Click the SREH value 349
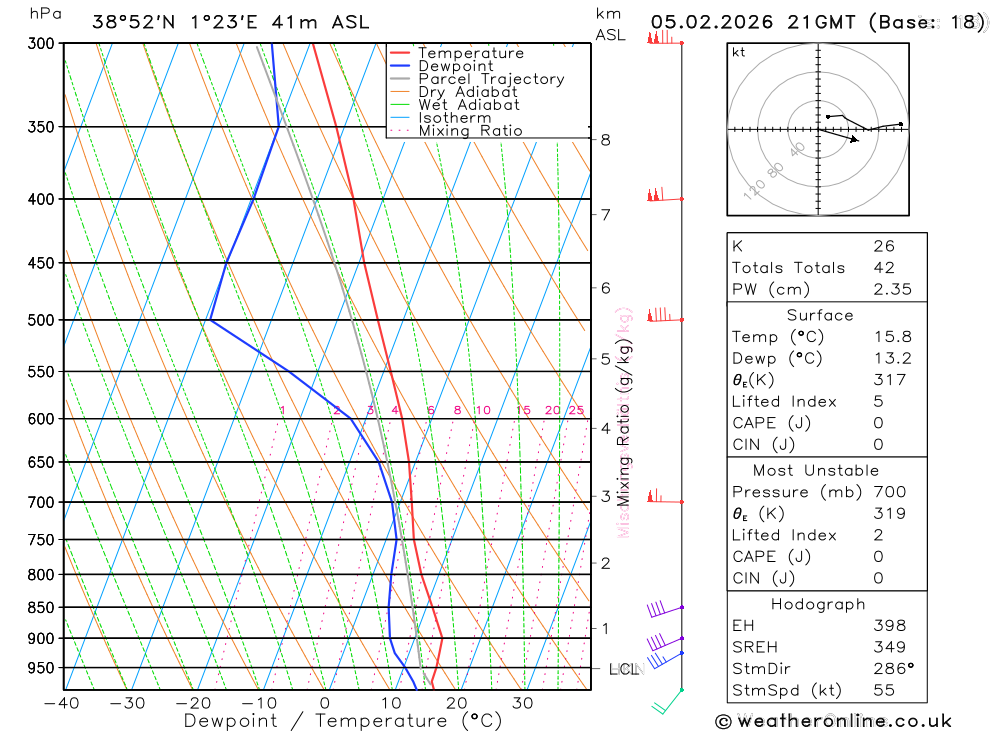 click(x=890, y=647)
